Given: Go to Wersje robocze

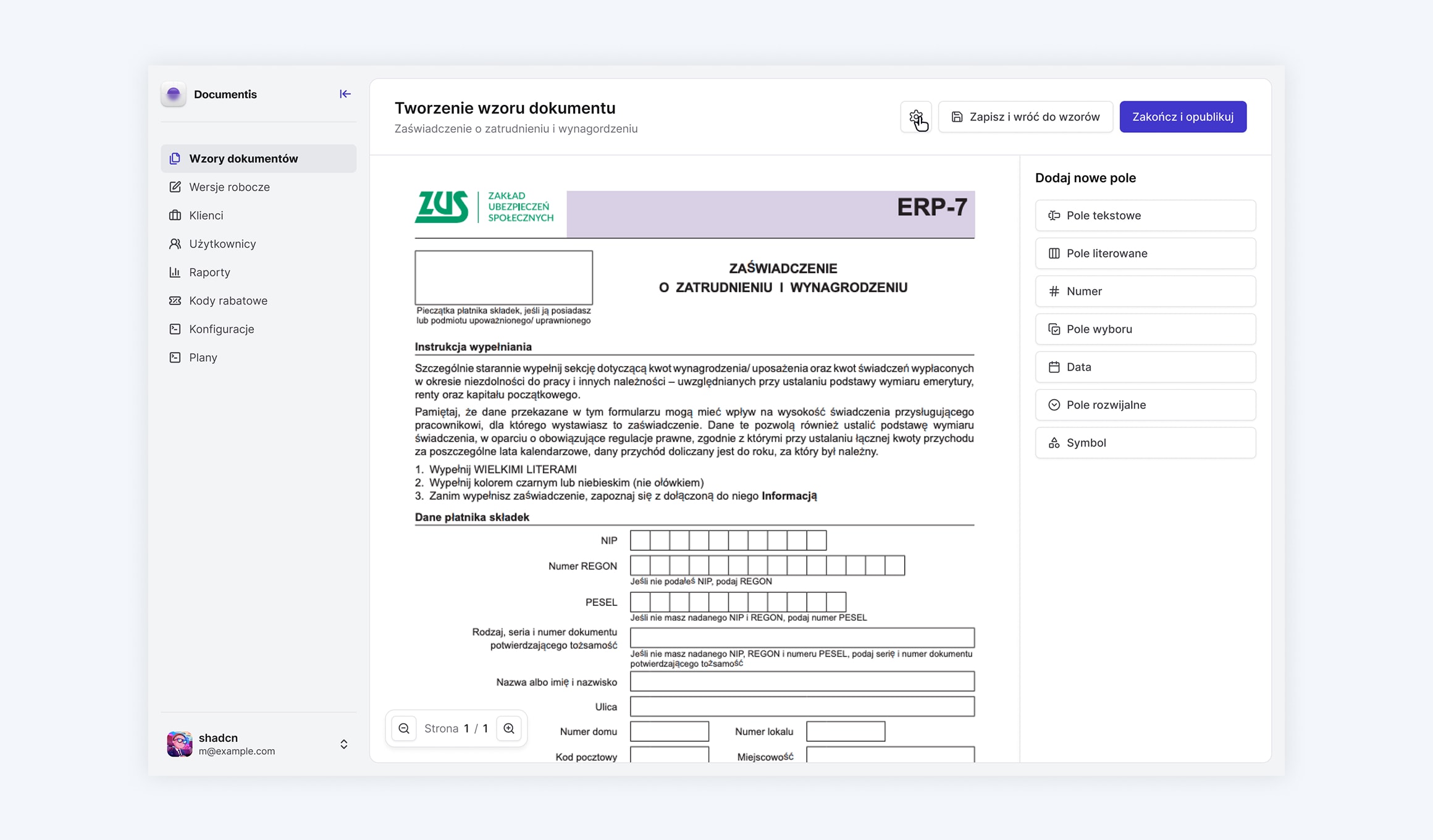Looking at the screenshot, I should (259, 187).
